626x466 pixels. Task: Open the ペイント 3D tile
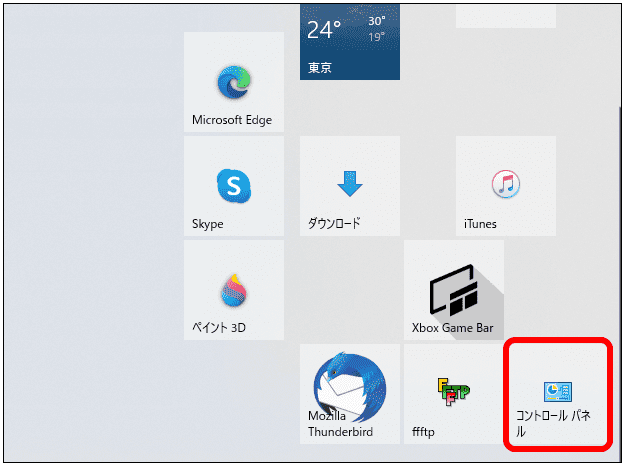[234, 290]
